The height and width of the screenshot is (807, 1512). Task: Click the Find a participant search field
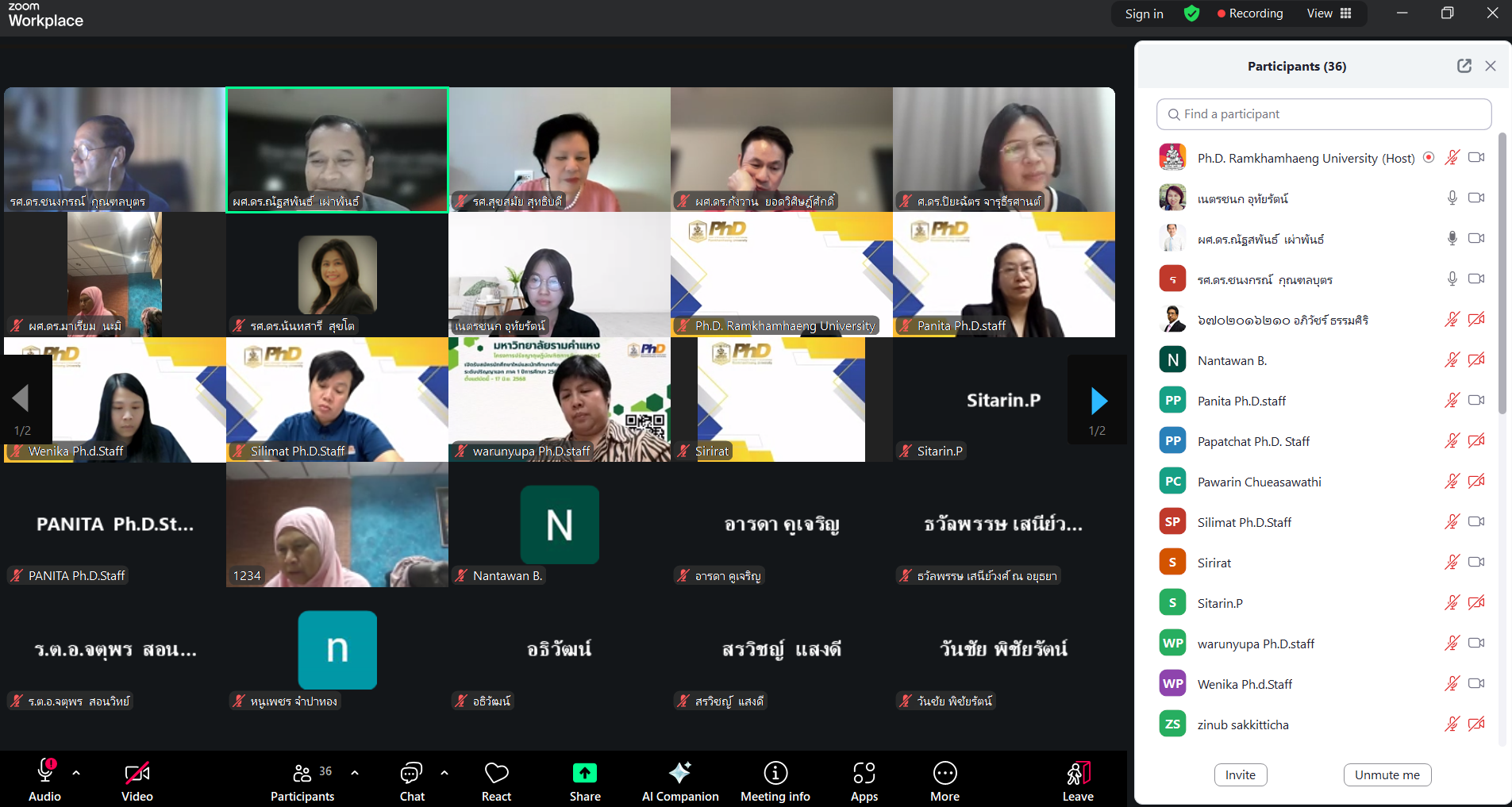[1323, 114]
